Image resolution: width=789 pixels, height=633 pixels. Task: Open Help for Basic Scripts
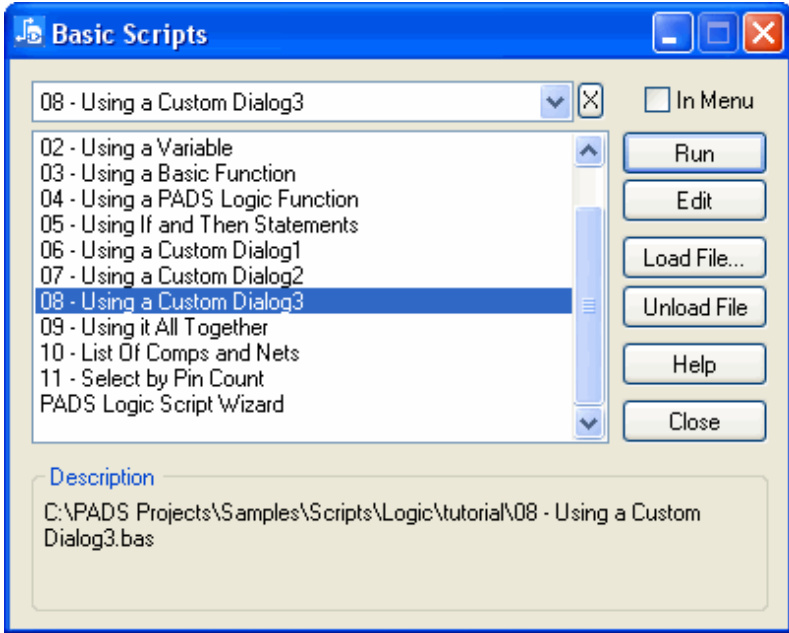(694, 364)
